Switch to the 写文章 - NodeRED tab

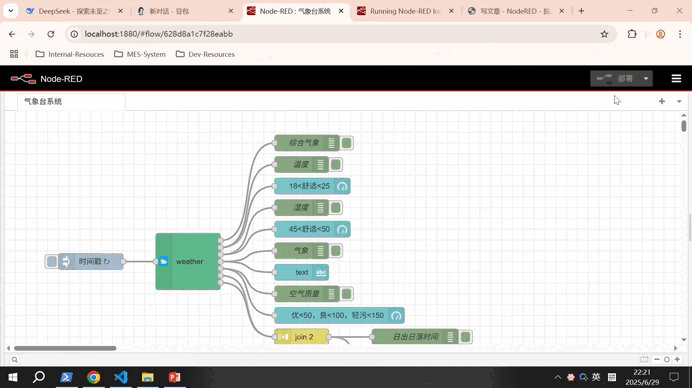tap(515, 11)
